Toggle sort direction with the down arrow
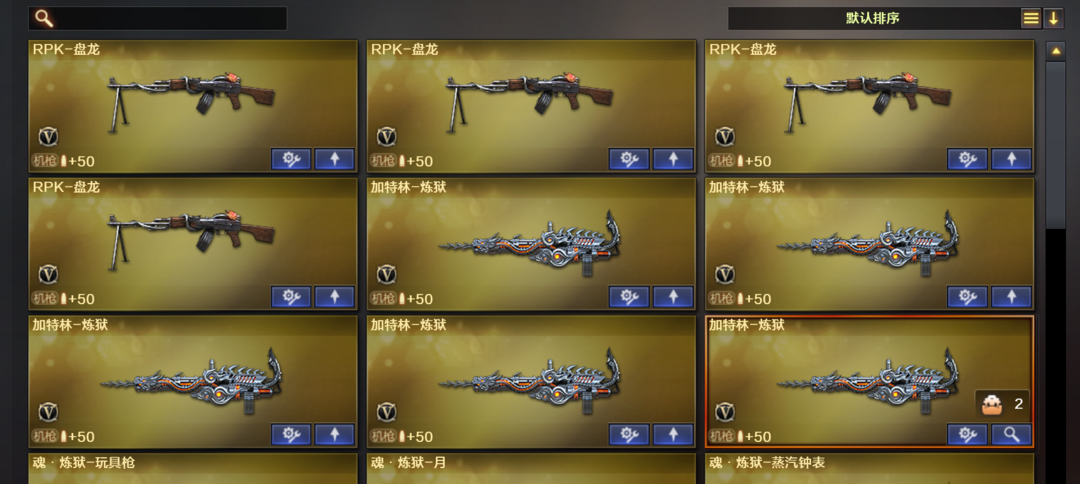The height and width of the screenshot is (484, 1080). point(1053,19)
